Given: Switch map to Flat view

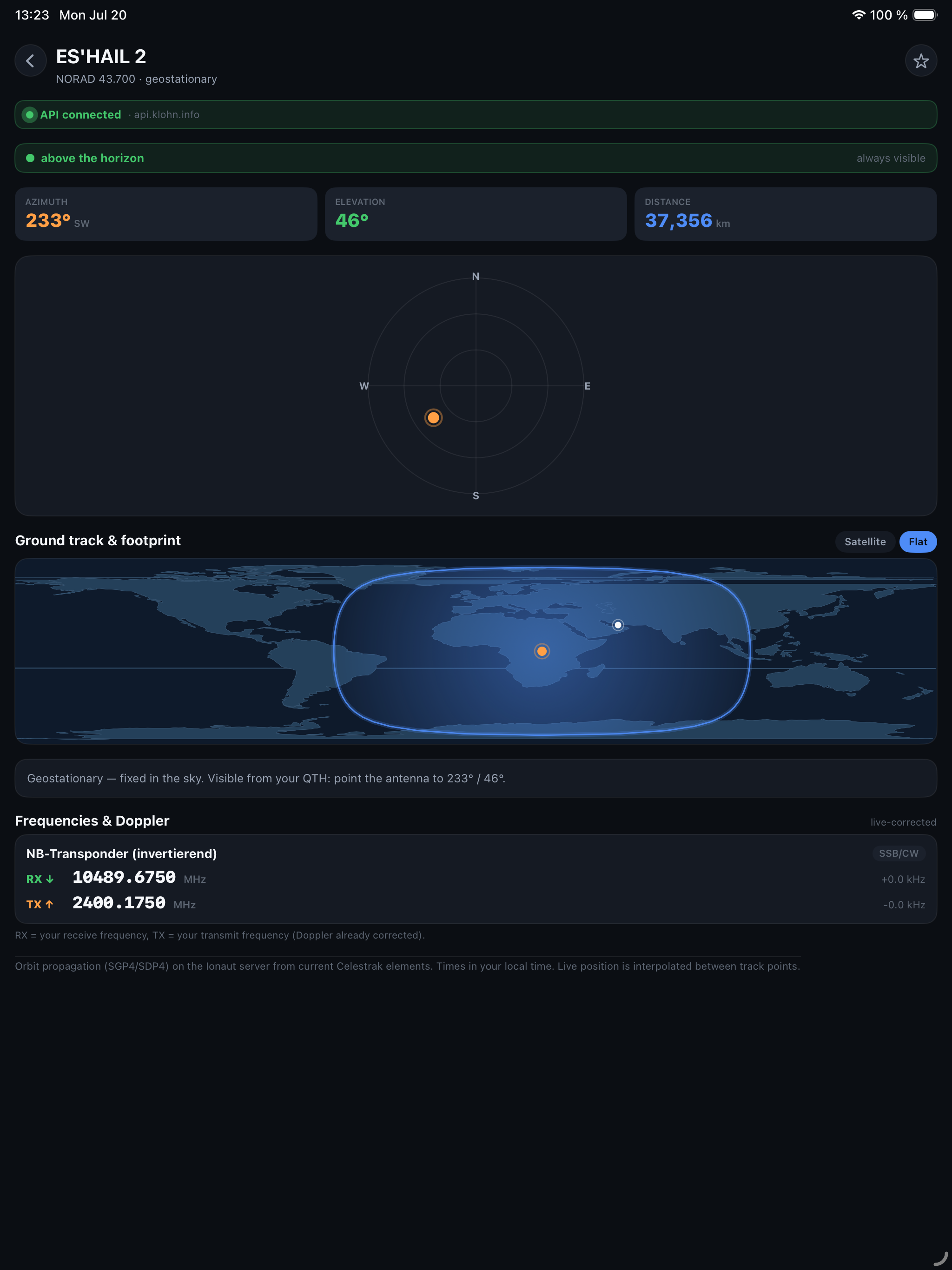Looking at the screenshot, I should click(x=918, y=542).
